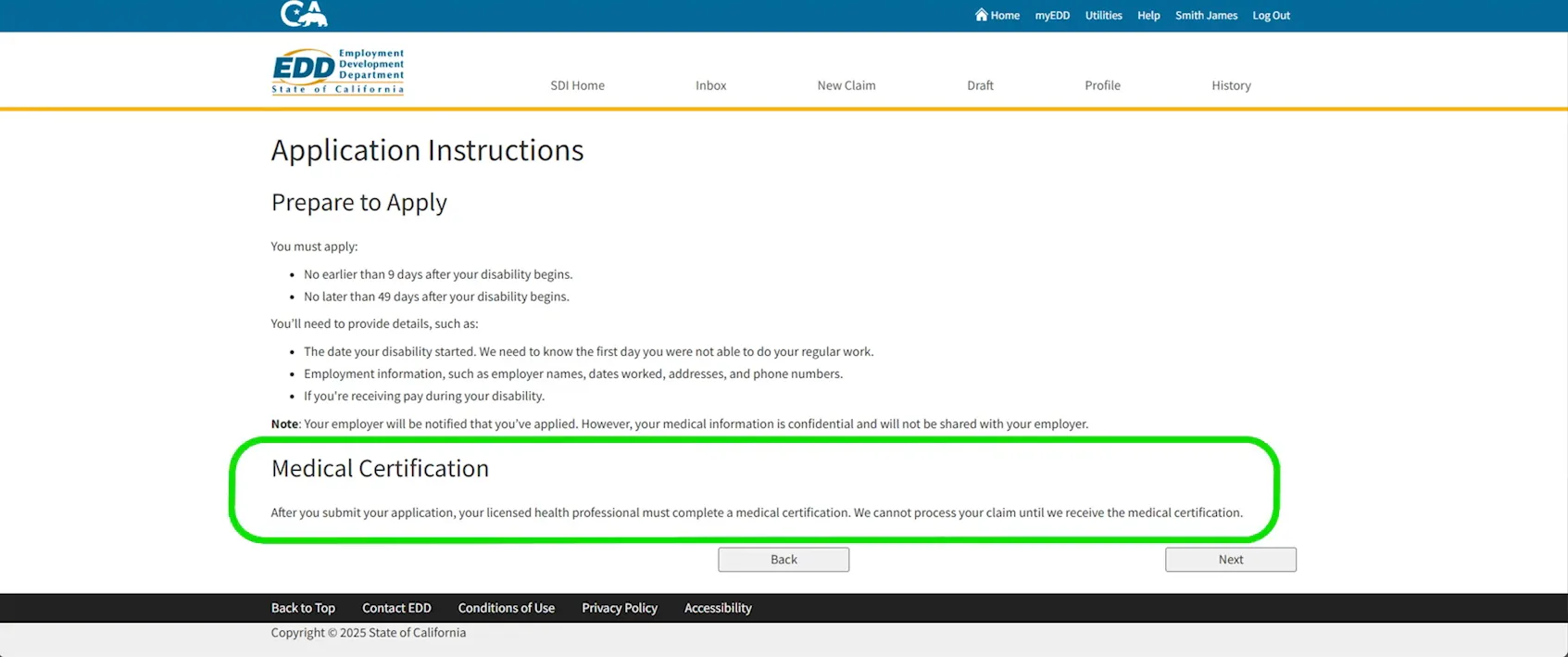Open SDI Home tab
Screen dimensions: 1568x657
(x=577, y=85)
